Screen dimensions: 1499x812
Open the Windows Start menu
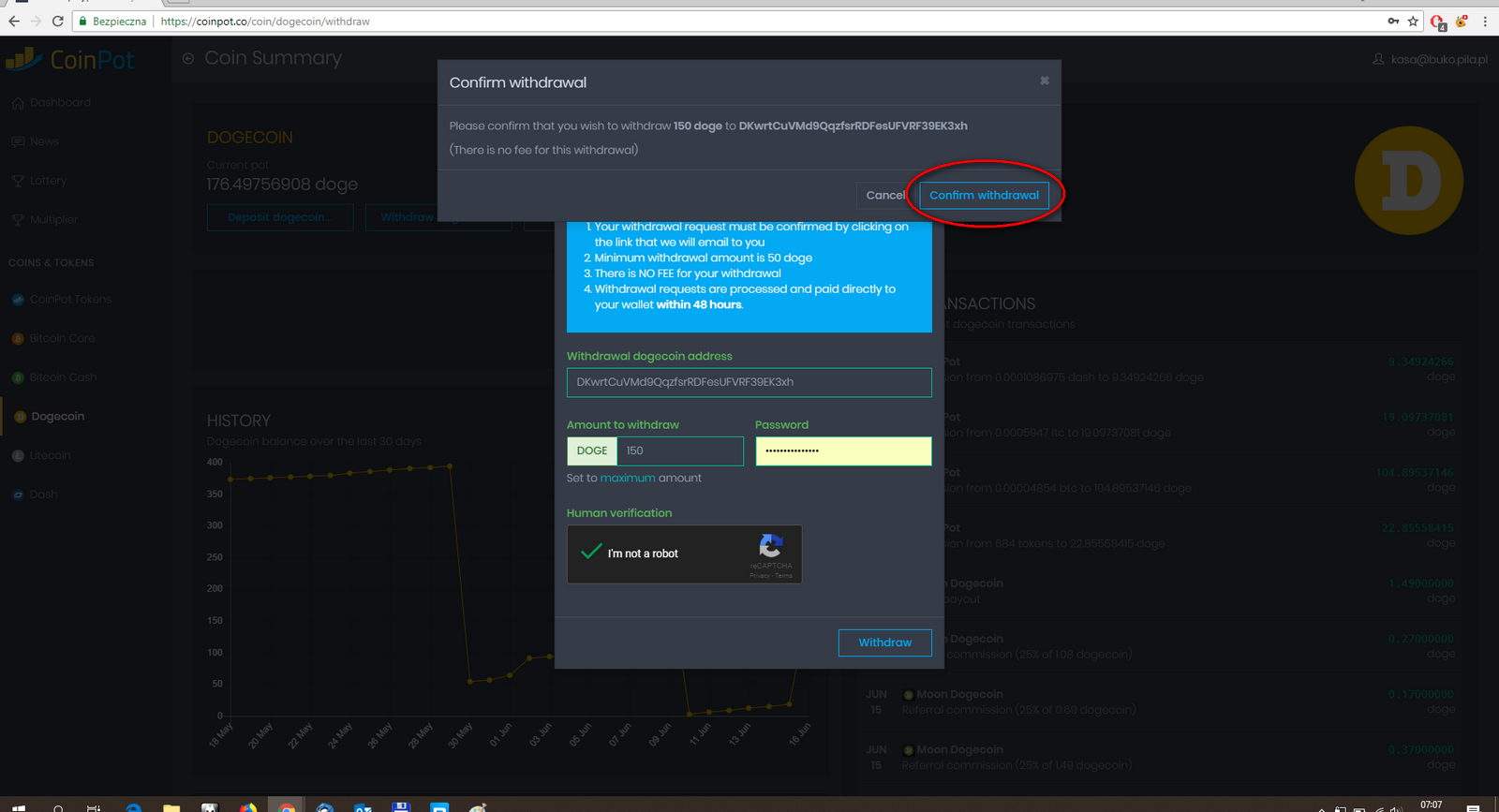(19, 807)
